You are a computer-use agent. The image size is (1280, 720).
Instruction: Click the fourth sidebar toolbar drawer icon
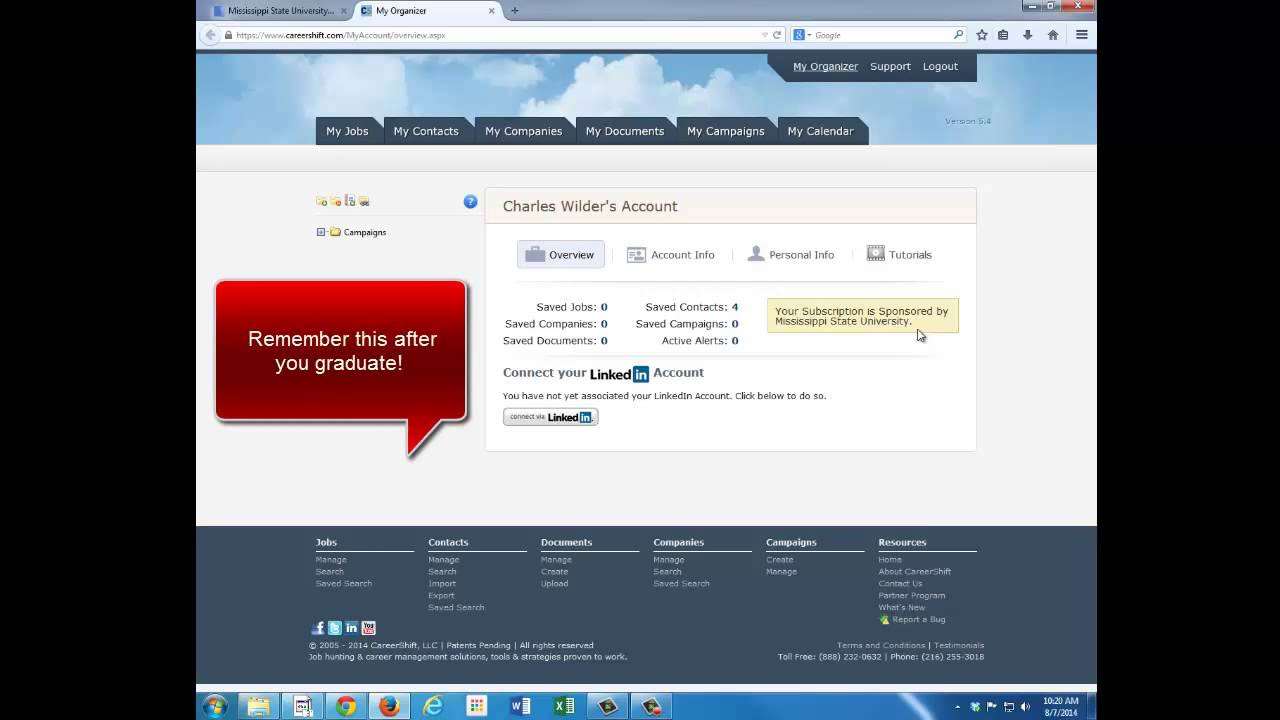[x=364, y=201]
